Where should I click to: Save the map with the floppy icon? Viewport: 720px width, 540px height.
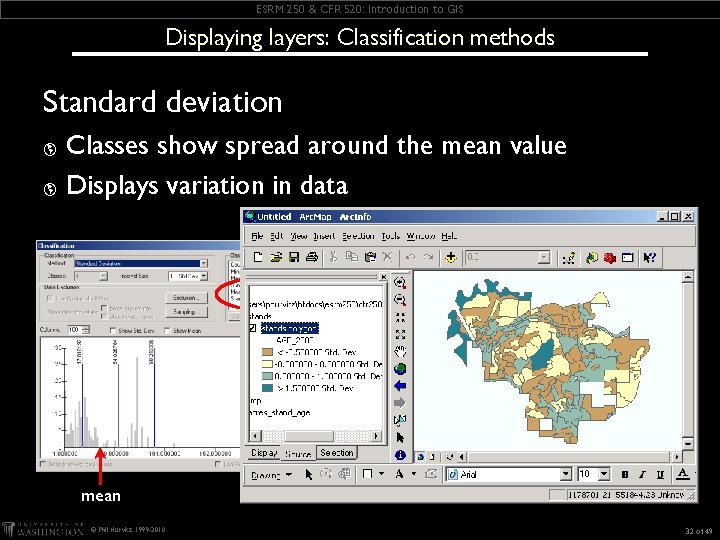[x=294, y=258]
